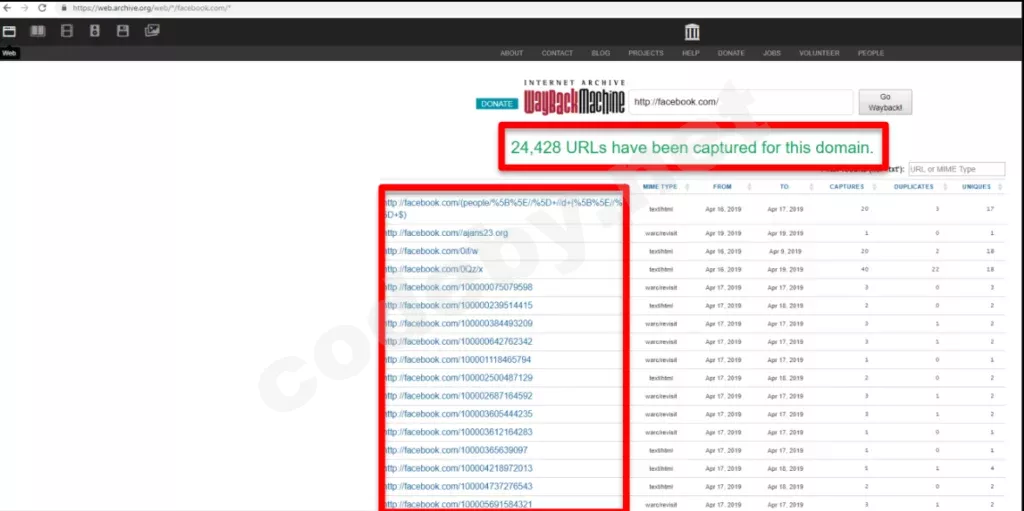Open the Audio (speaker) archive icon
Image resolution: width=1024 pixels, height=511 pixels.
pos(95,31)
